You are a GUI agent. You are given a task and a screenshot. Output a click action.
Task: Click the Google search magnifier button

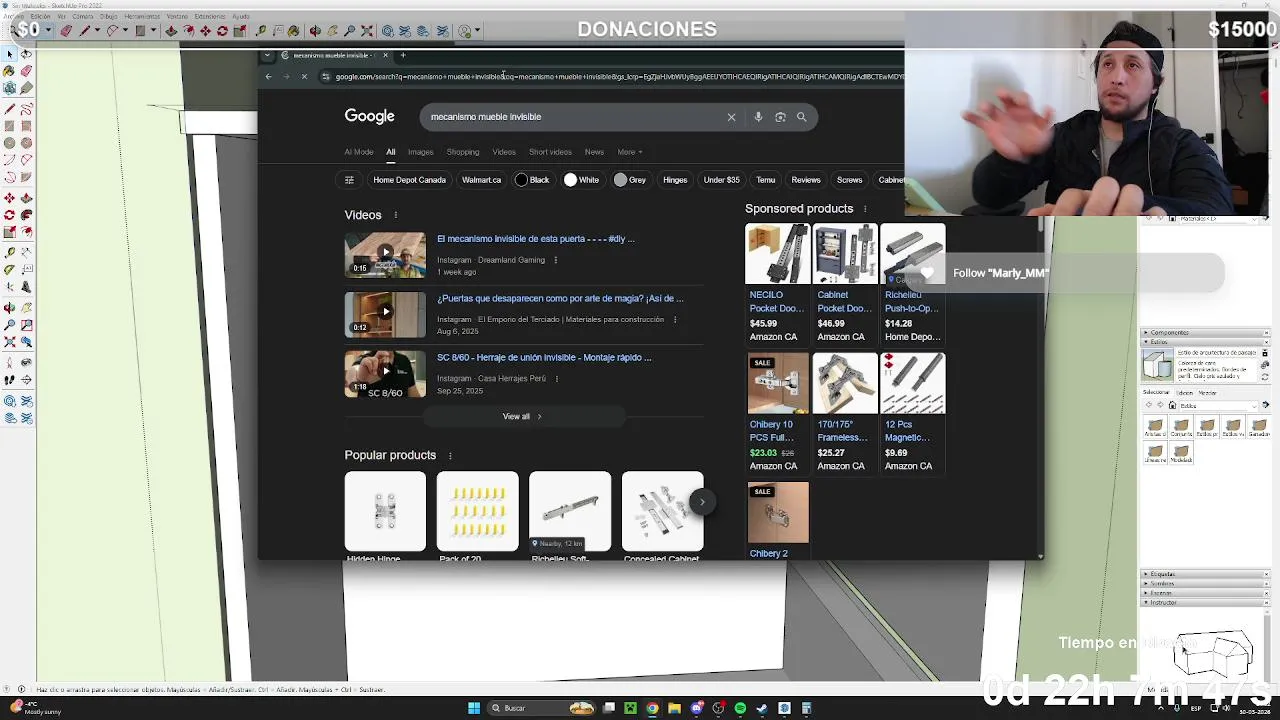pos(801,117)
